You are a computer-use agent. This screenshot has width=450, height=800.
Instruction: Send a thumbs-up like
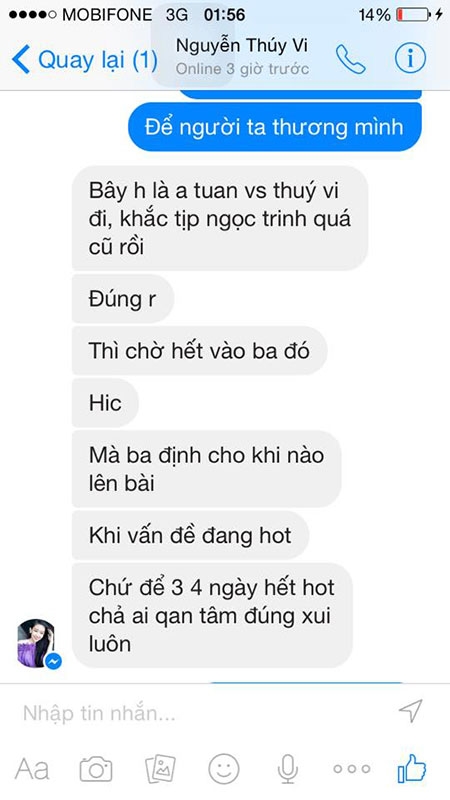(x=412, y=768)
